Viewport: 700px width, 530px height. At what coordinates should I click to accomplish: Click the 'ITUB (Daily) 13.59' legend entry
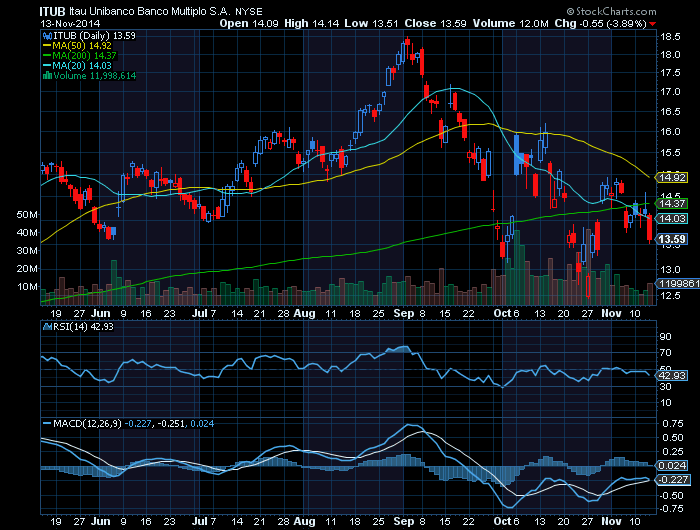(x=94, y=36)
